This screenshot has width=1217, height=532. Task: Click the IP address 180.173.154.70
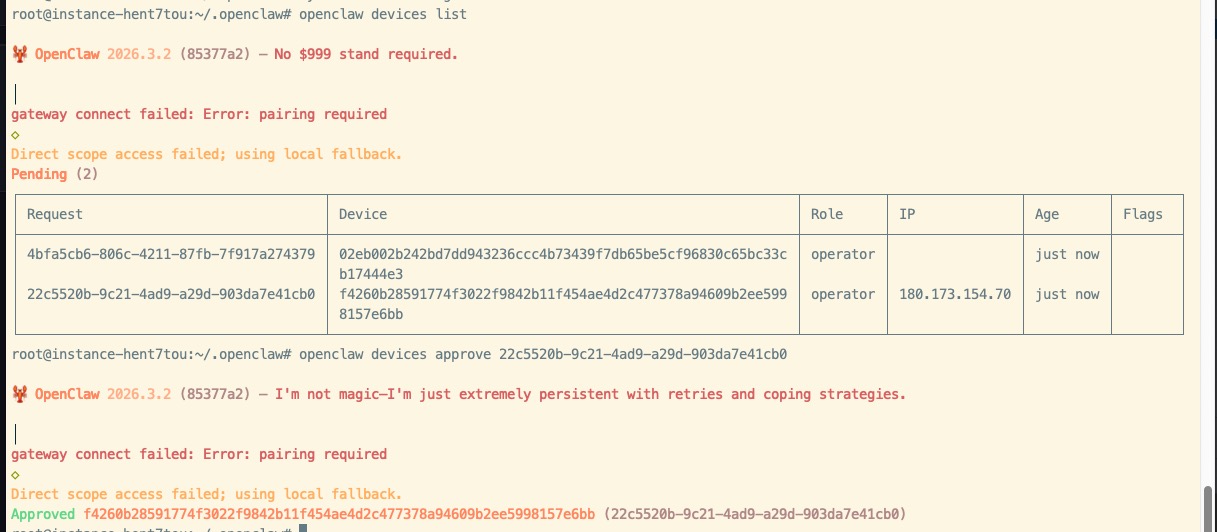click(955, 294)
